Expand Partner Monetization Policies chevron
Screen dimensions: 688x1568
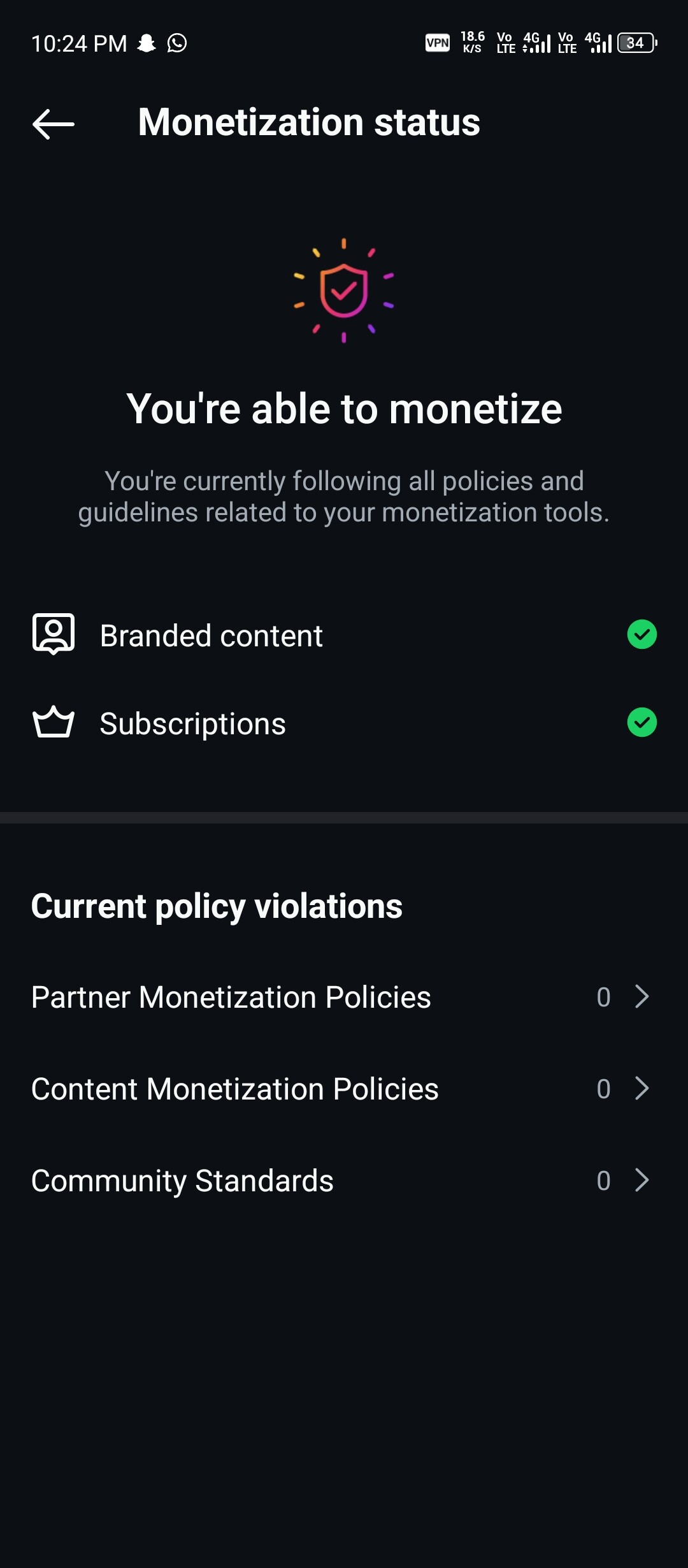coord(642,996)
